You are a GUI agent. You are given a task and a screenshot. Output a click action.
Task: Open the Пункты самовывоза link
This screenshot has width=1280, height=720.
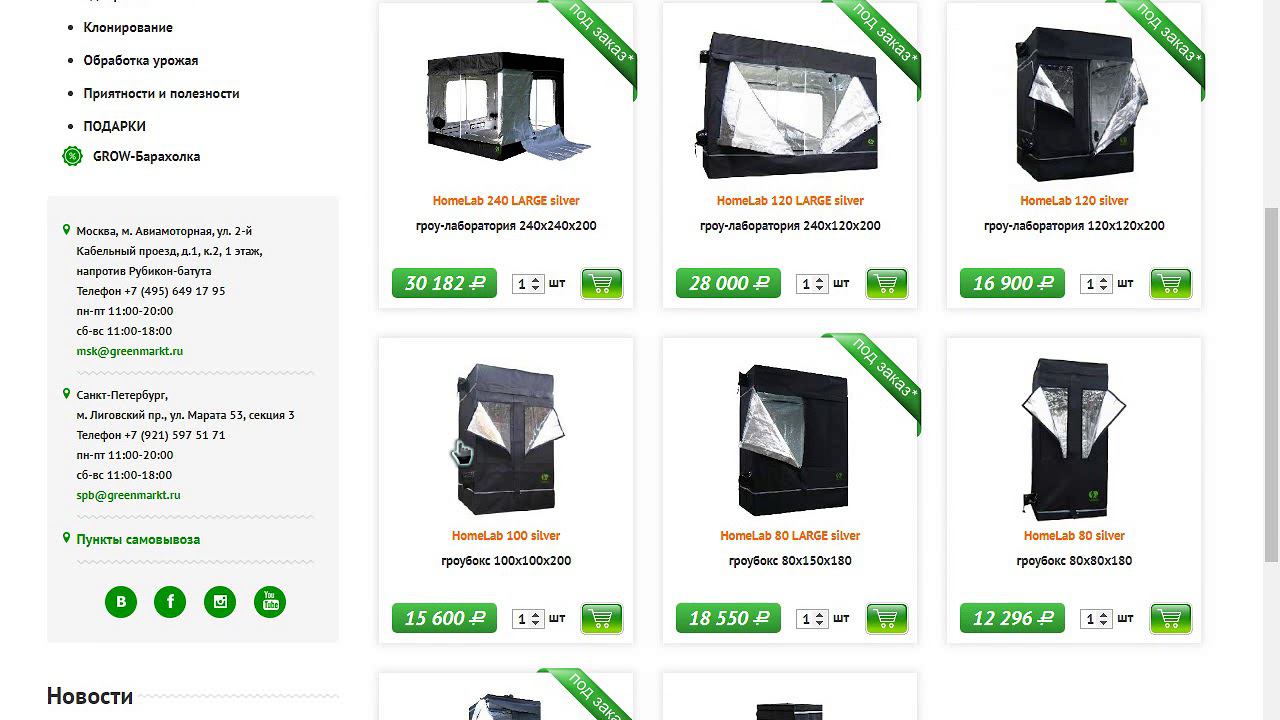pyautogui.click(x=138, y=539)
